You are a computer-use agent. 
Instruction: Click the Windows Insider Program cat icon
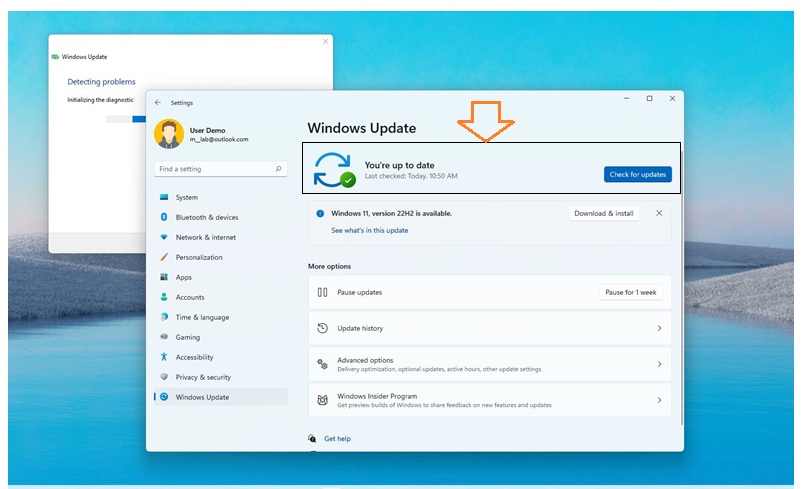(322, 400)
